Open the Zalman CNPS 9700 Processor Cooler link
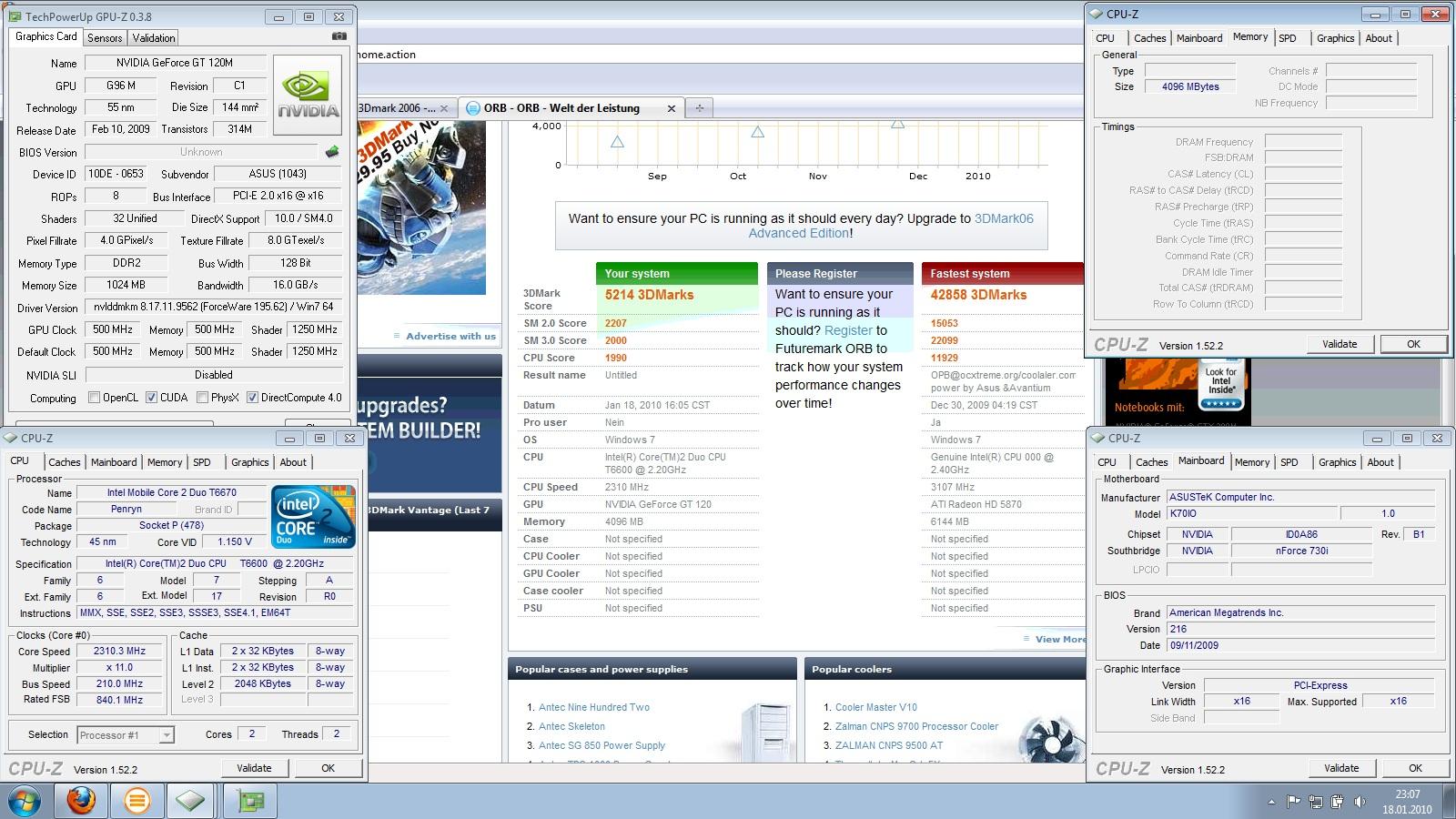Viewport: 1456px width, 819px height. pyautogui.click(x=916, y=726)
